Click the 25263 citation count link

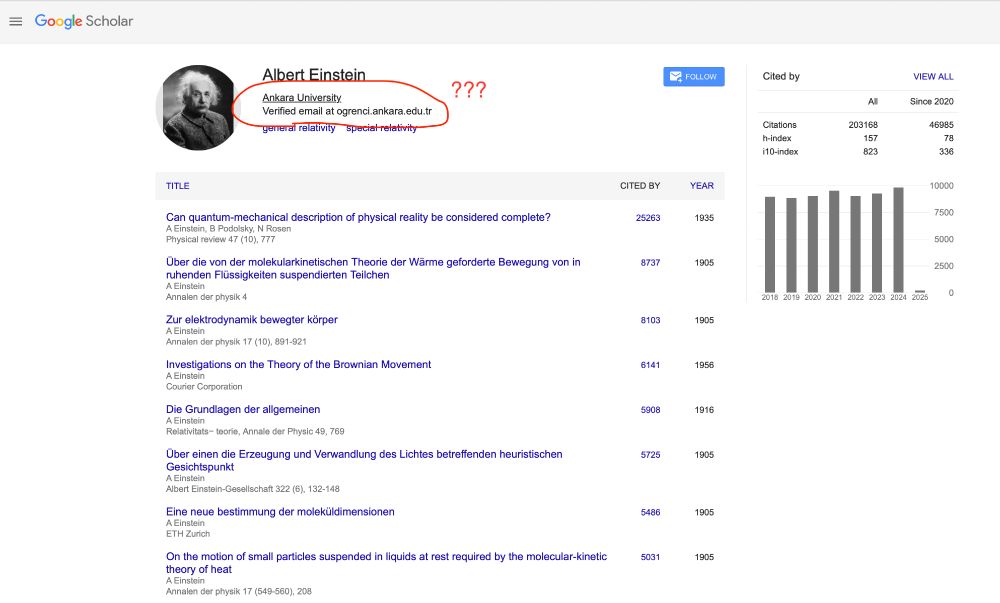pyautogui.click(x=650, y=218)
